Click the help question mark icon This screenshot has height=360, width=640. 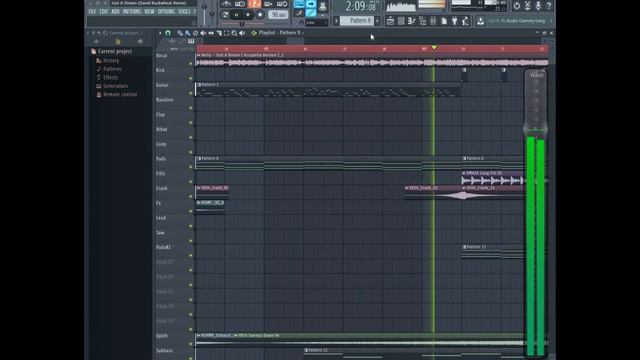[x=549, y=5]
